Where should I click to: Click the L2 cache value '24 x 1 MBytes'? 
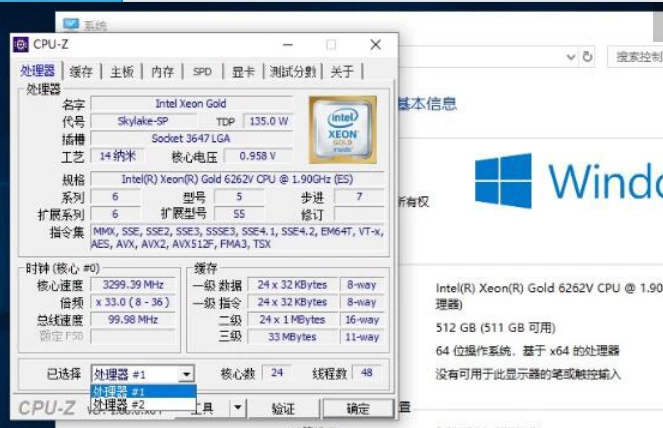pos(292,320)
